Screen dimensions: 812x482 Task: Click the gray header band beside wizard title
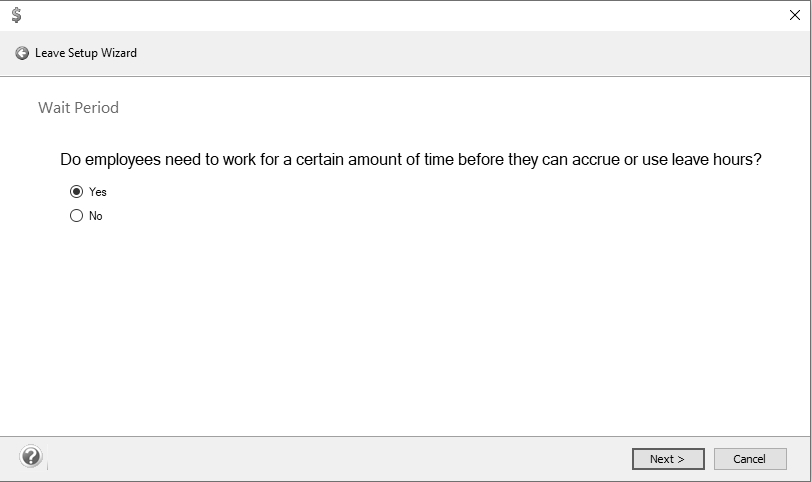point(466,53)
